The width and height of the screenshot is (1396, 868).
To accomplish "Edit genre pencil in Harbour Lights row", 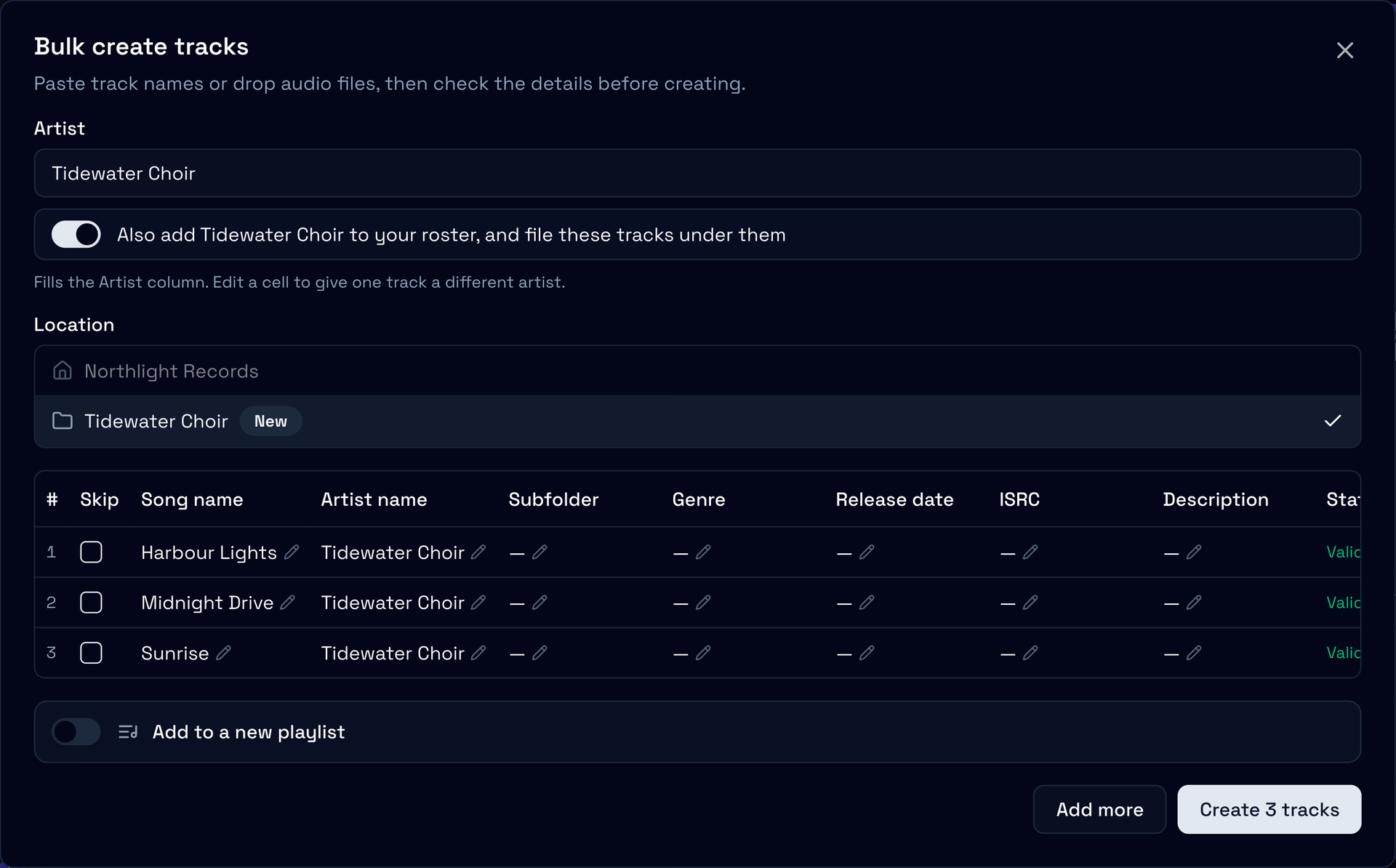I will click(x=703, y=552).
